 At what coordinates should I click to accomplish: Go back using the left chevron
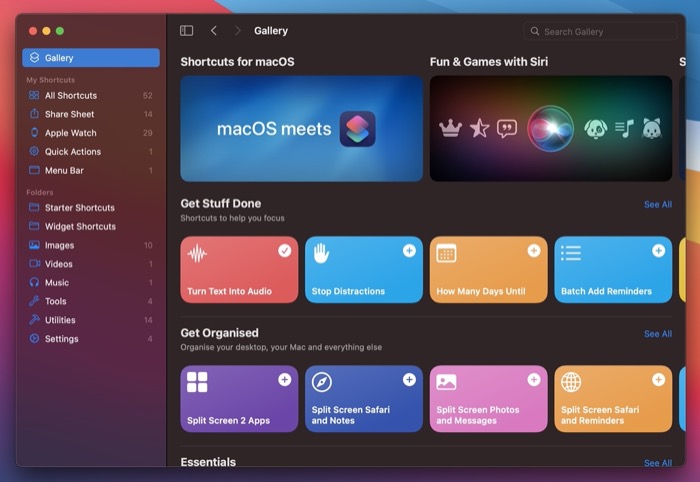coord(214,31)
